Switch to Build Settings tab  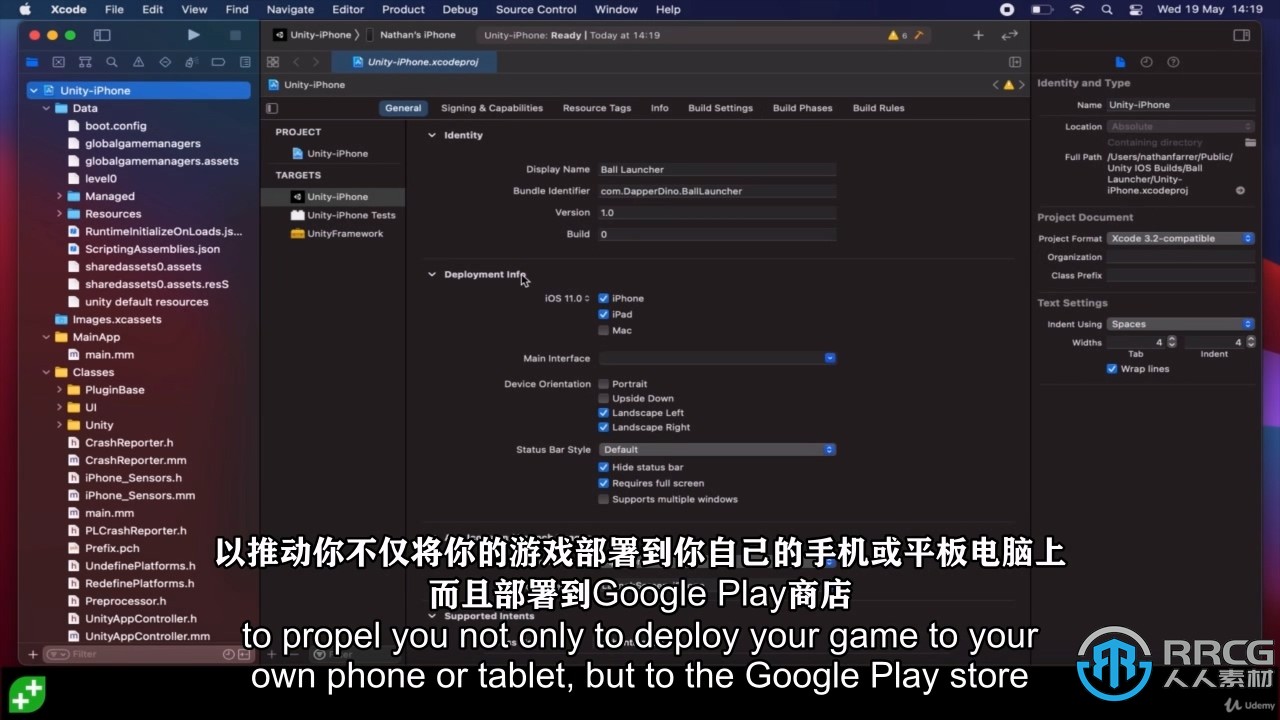[x=720, y=108]
